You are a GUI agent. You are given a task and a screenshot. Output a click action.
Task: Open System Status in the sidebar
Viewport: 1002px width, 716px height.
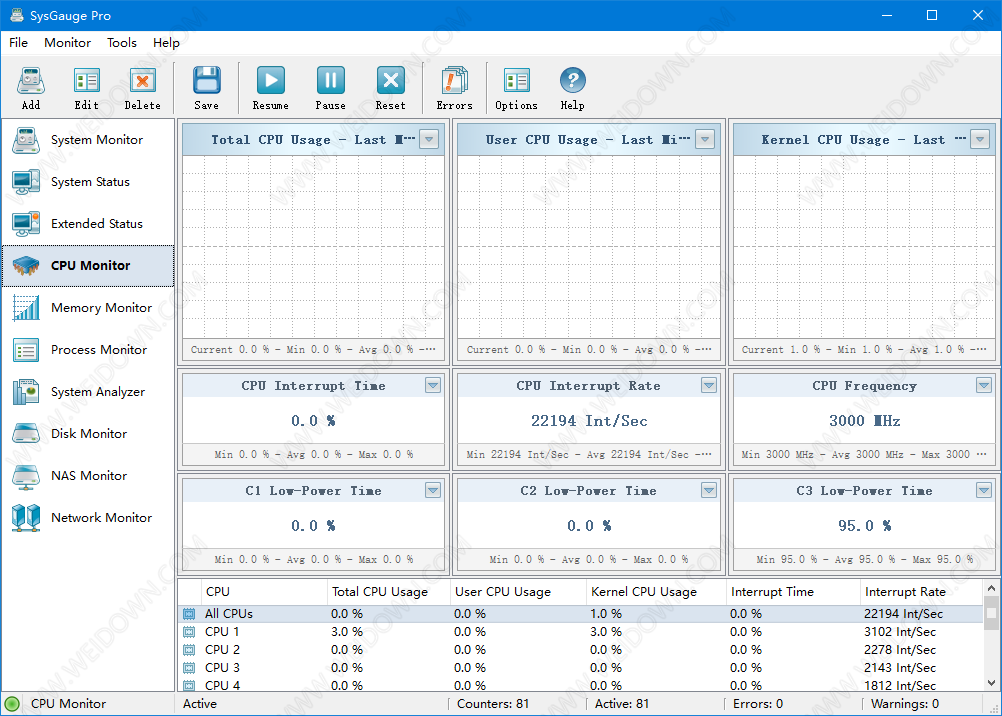[88, 182]
